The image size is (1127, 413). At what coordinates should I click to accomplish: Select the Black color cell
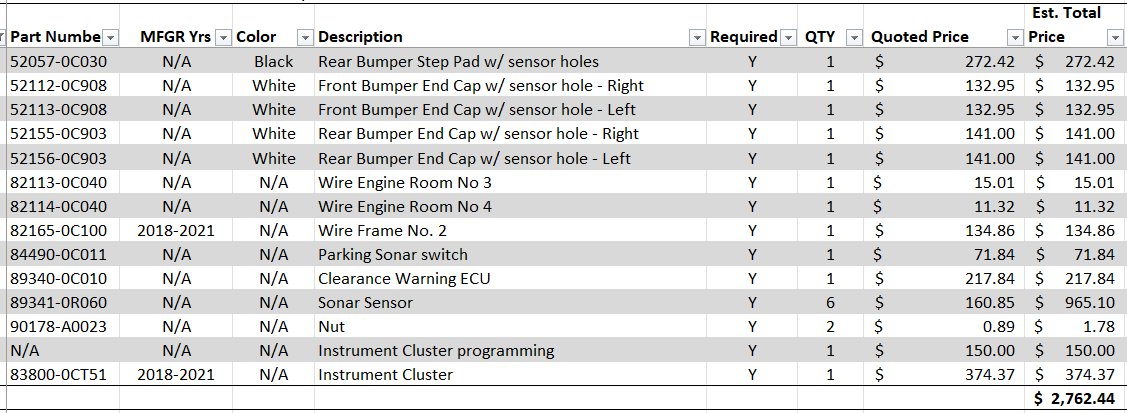[x=274, y=62]
